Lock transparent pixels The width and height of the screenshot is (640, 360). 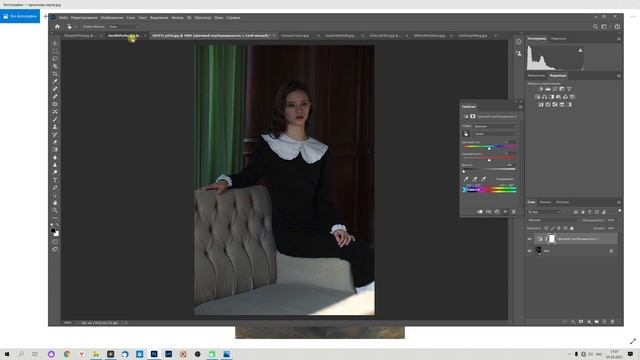click(546, 228)
